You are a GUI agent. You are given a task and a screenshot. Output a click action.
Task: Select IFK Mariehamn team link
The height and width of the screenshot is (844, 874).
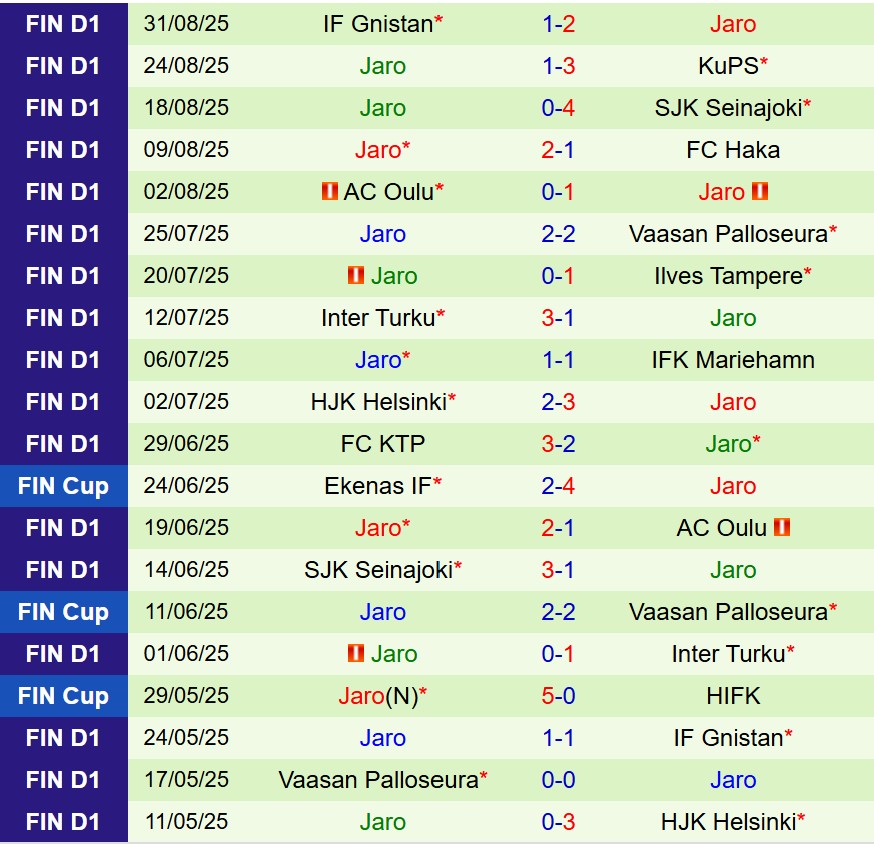click(733, 359)
